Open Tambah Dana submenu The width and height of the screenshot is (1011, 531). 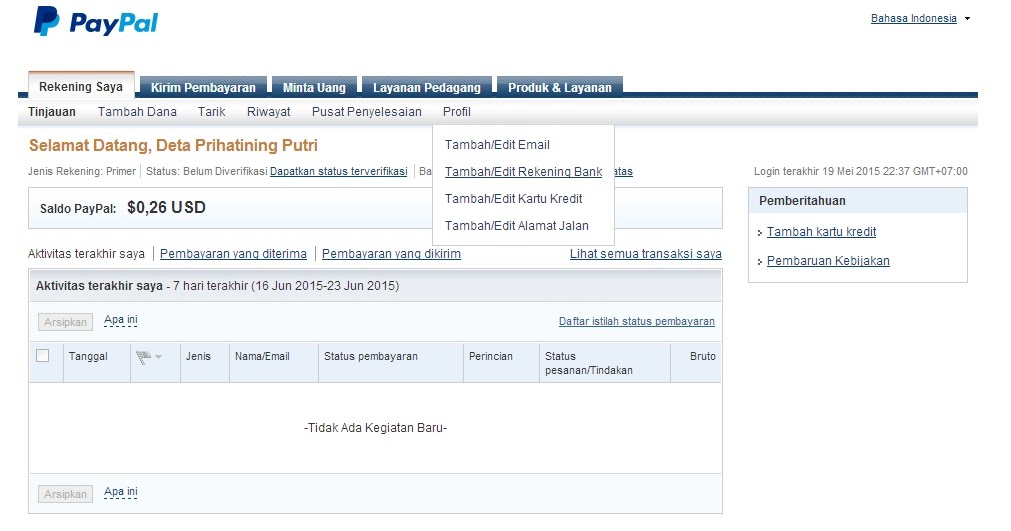(137, 111)
